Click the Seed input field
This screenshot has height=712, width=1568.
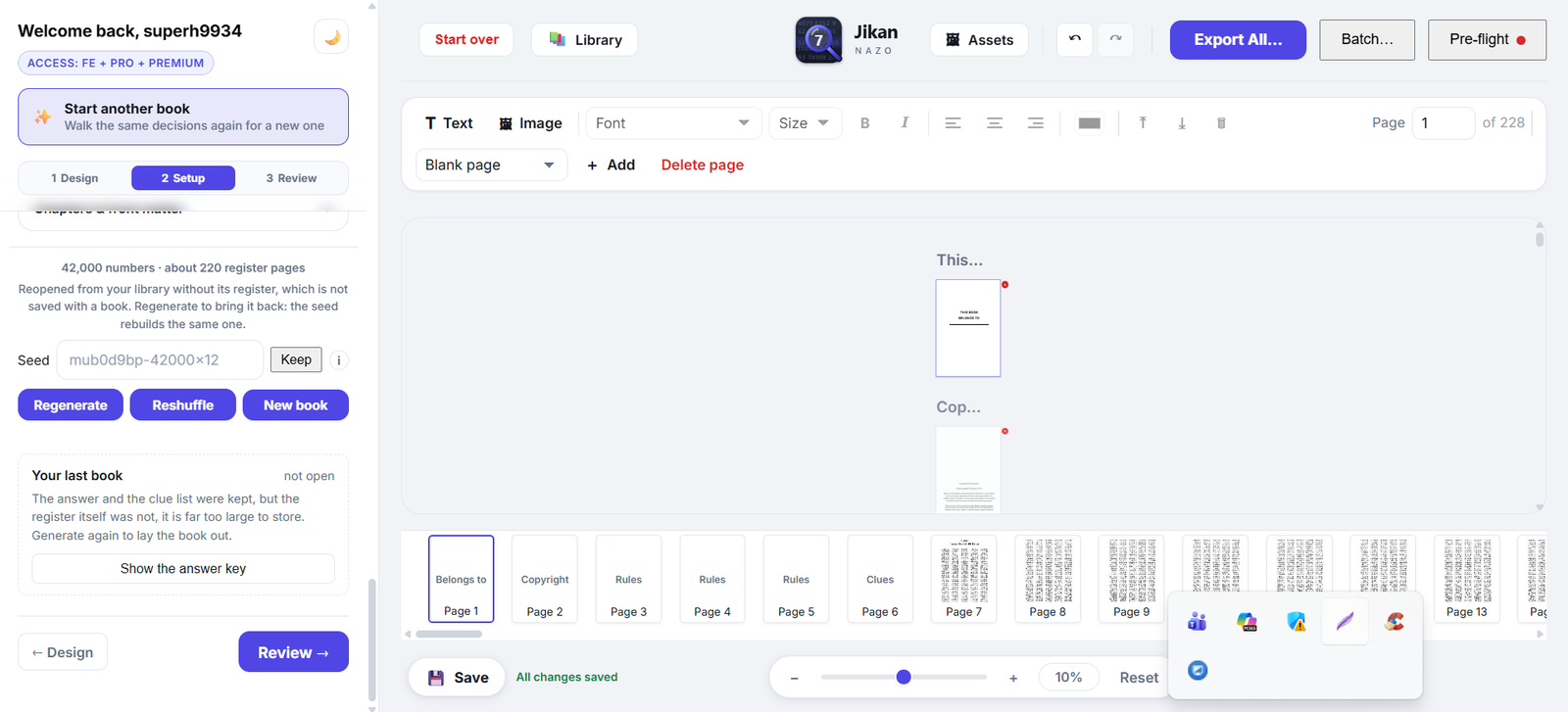click(161, 360)
